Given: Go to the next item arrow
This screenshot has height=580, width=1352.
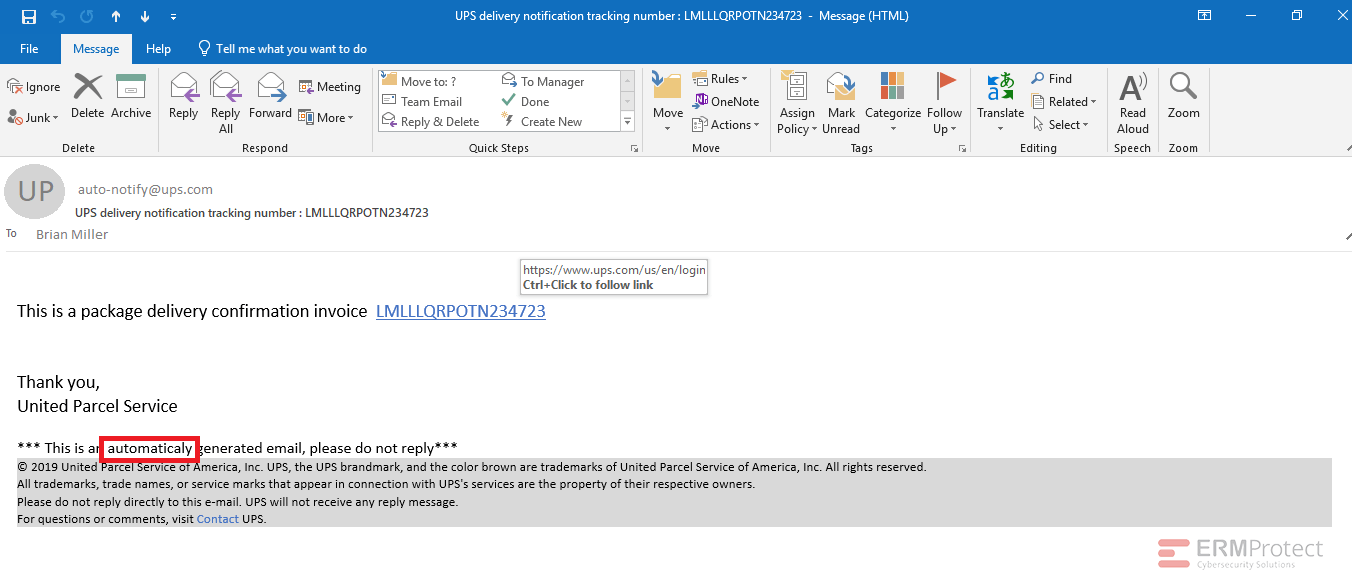Looking at the screenshot, I should coord(145,16).
